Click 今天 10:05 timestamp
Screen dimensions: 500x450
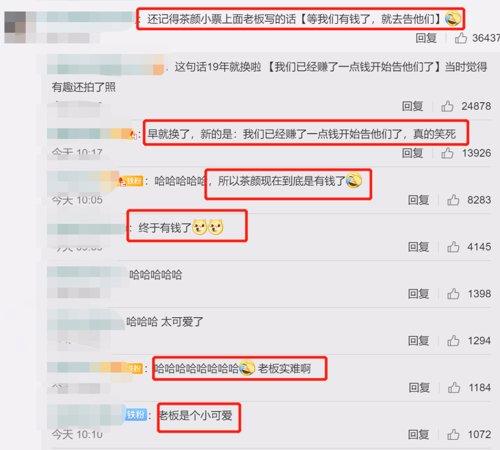[77, 200]
